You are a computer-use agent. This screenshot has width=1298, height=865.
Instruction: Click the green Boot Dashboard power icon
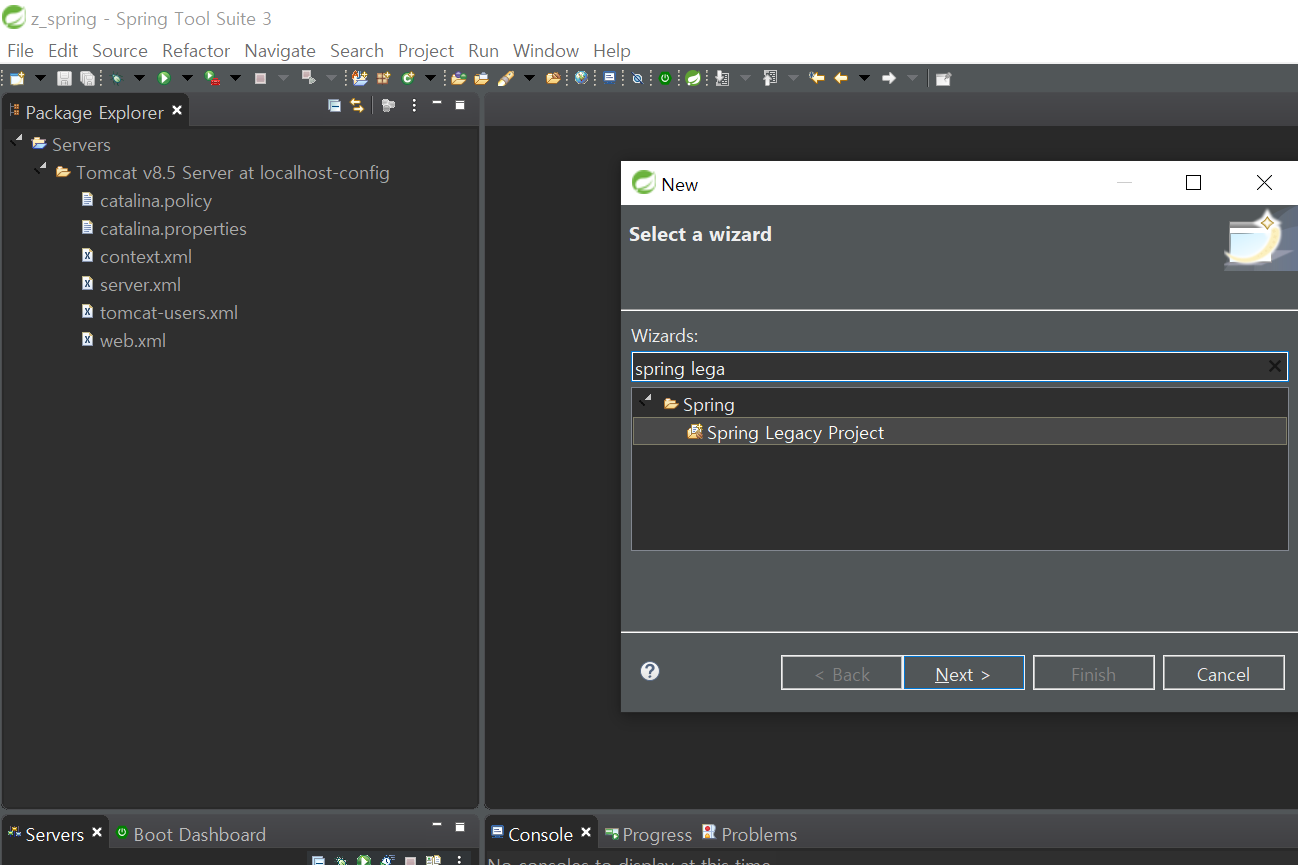665,78
